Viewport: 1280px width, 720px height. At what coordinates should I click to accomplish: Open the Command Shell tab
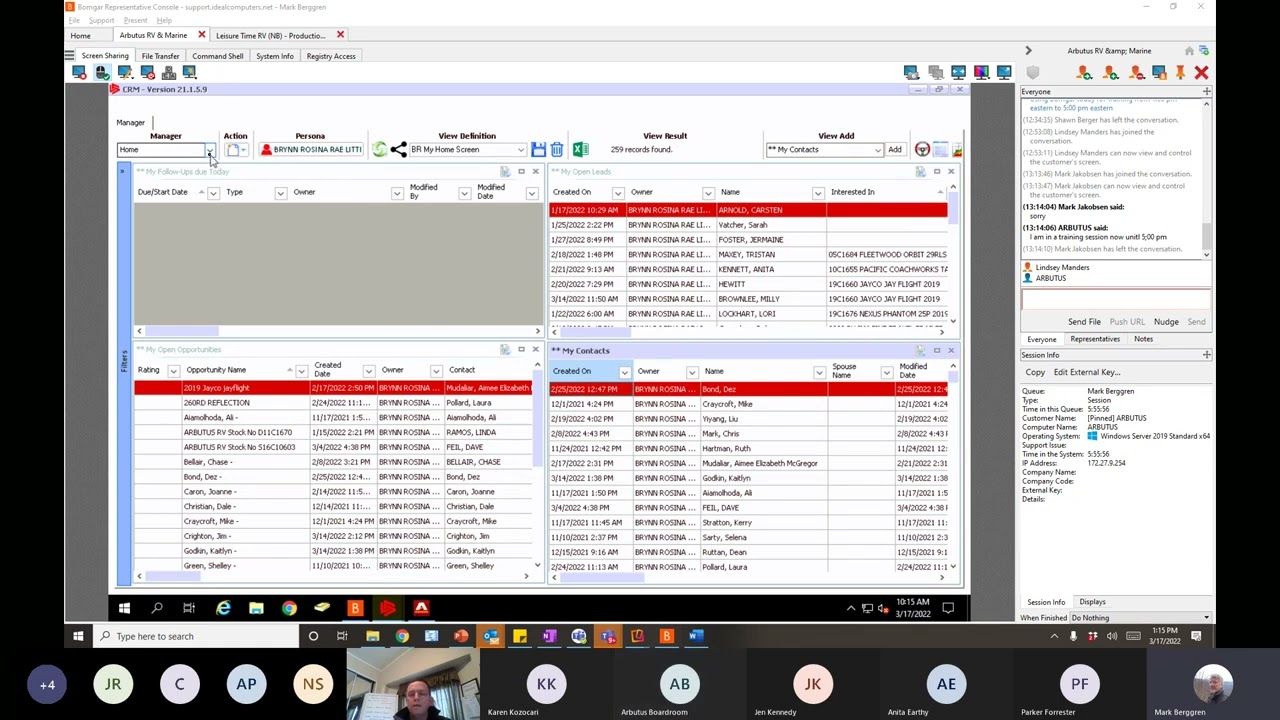[x=218, y=56]
